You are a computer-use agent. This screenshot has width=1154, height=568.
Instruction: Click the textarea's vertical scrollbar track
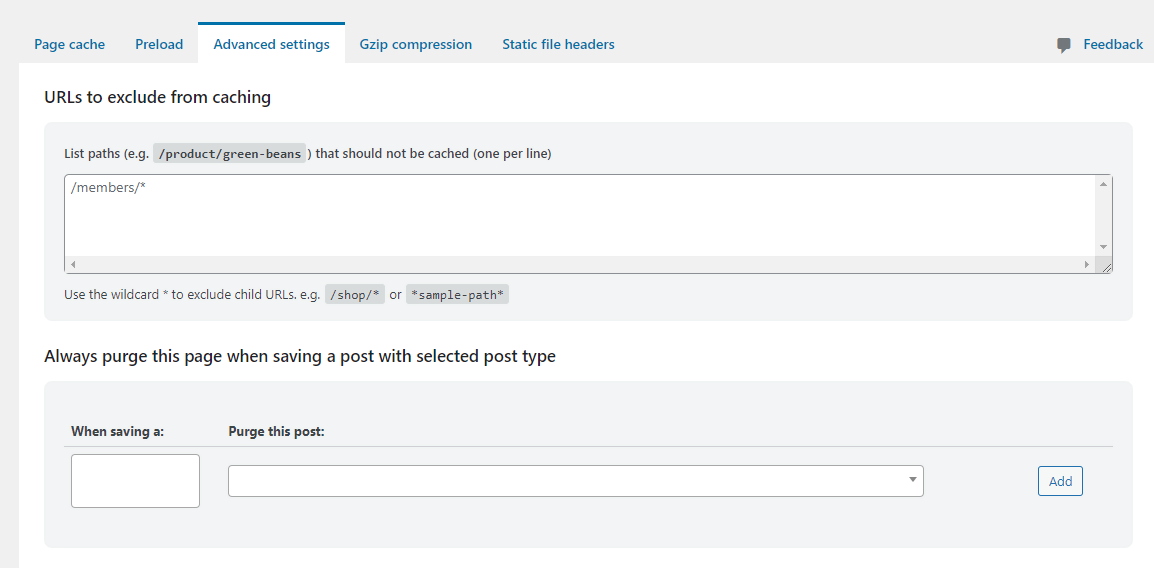1103,215
